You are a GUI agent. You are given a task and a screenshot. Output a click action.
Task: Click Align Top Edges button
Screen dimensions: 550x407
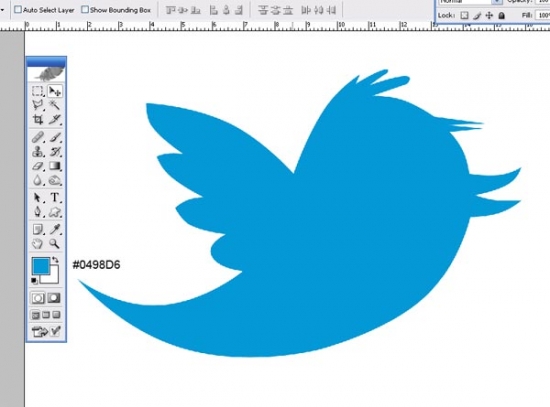(x=170, y=11)
